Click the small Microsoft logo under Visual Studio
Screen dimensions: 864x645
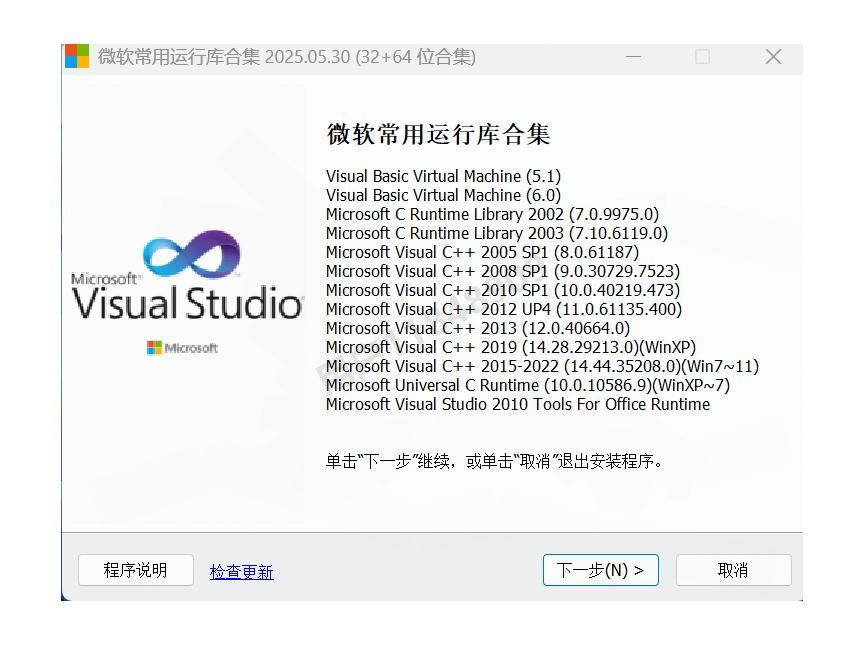click(182, 348)
